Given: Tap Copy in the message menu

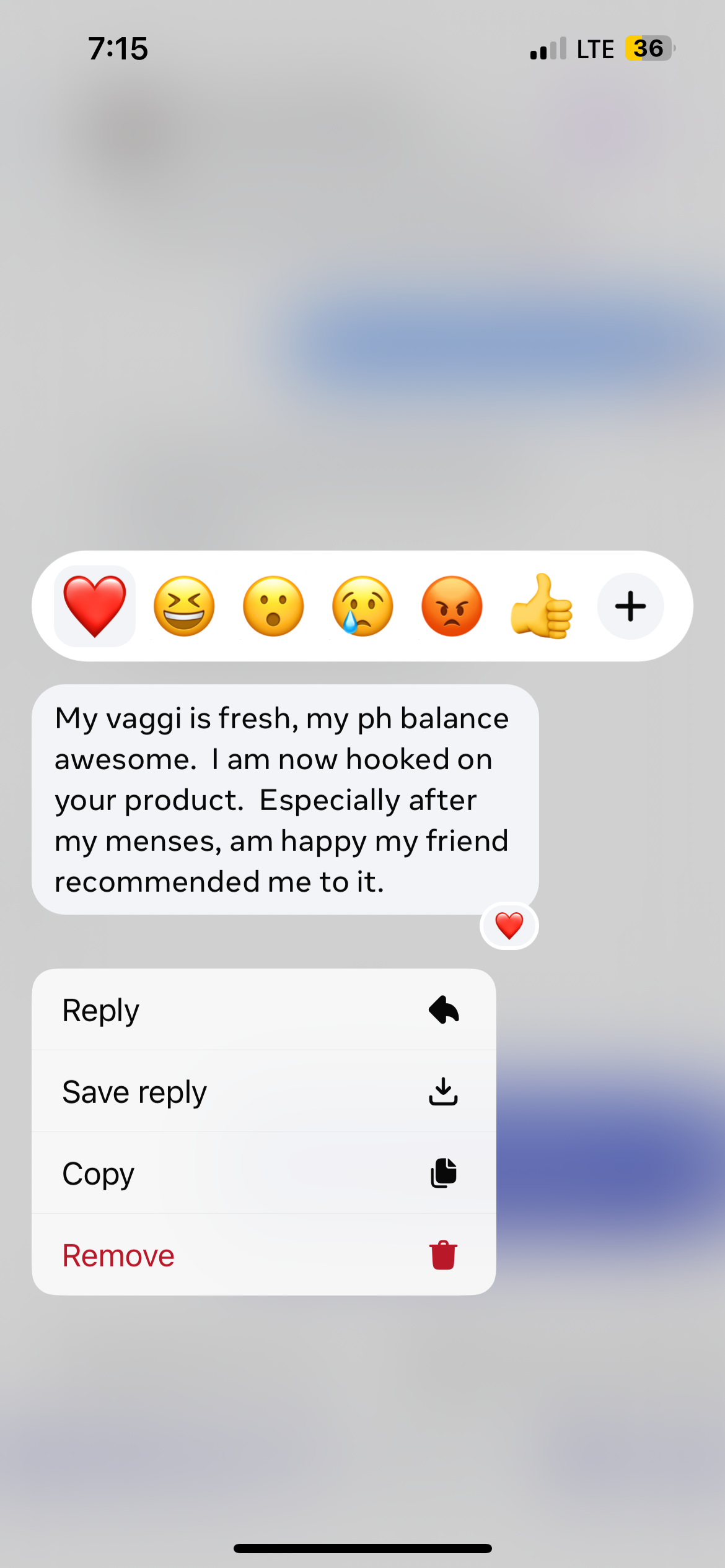Looking at the screenshot, I should [x=264, y=1174].
